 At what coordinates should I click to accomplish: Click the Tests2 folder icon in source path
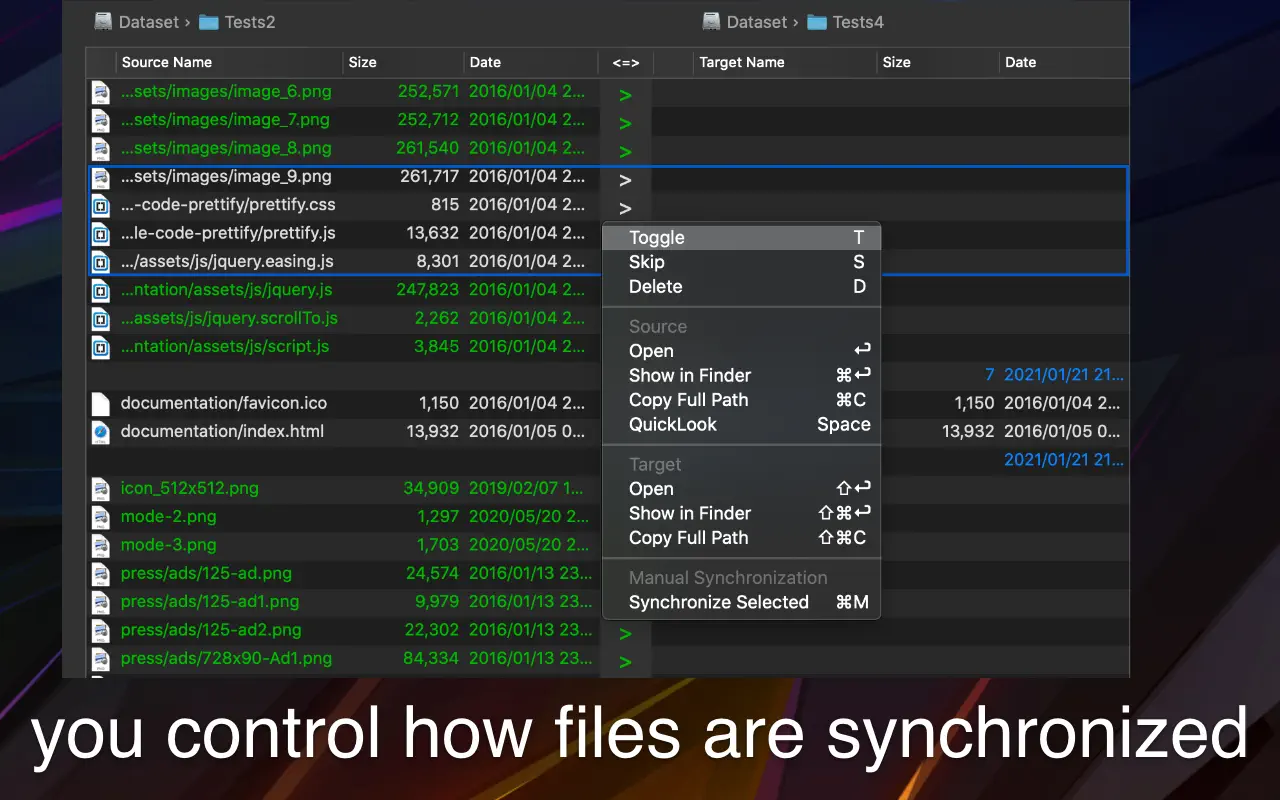[209, 22]
